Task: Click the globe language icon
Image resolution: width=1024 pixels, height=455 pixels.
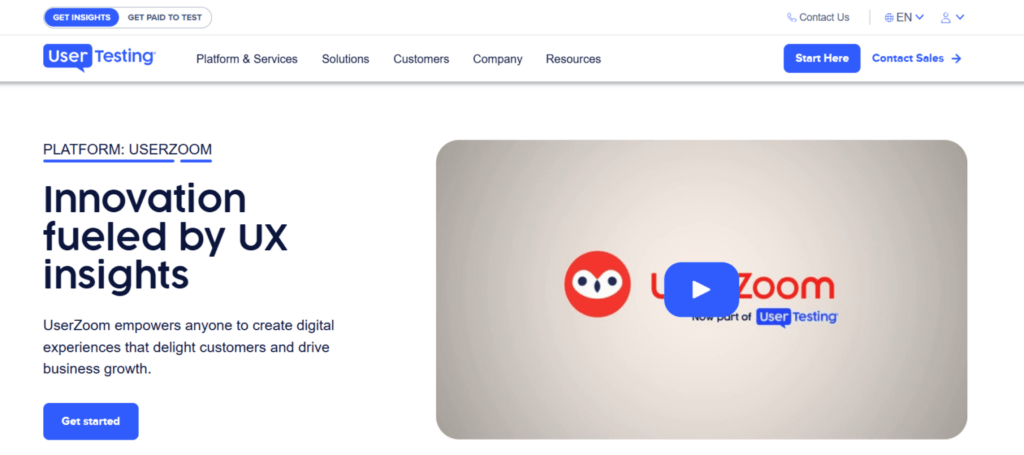Action: (889, 17)
